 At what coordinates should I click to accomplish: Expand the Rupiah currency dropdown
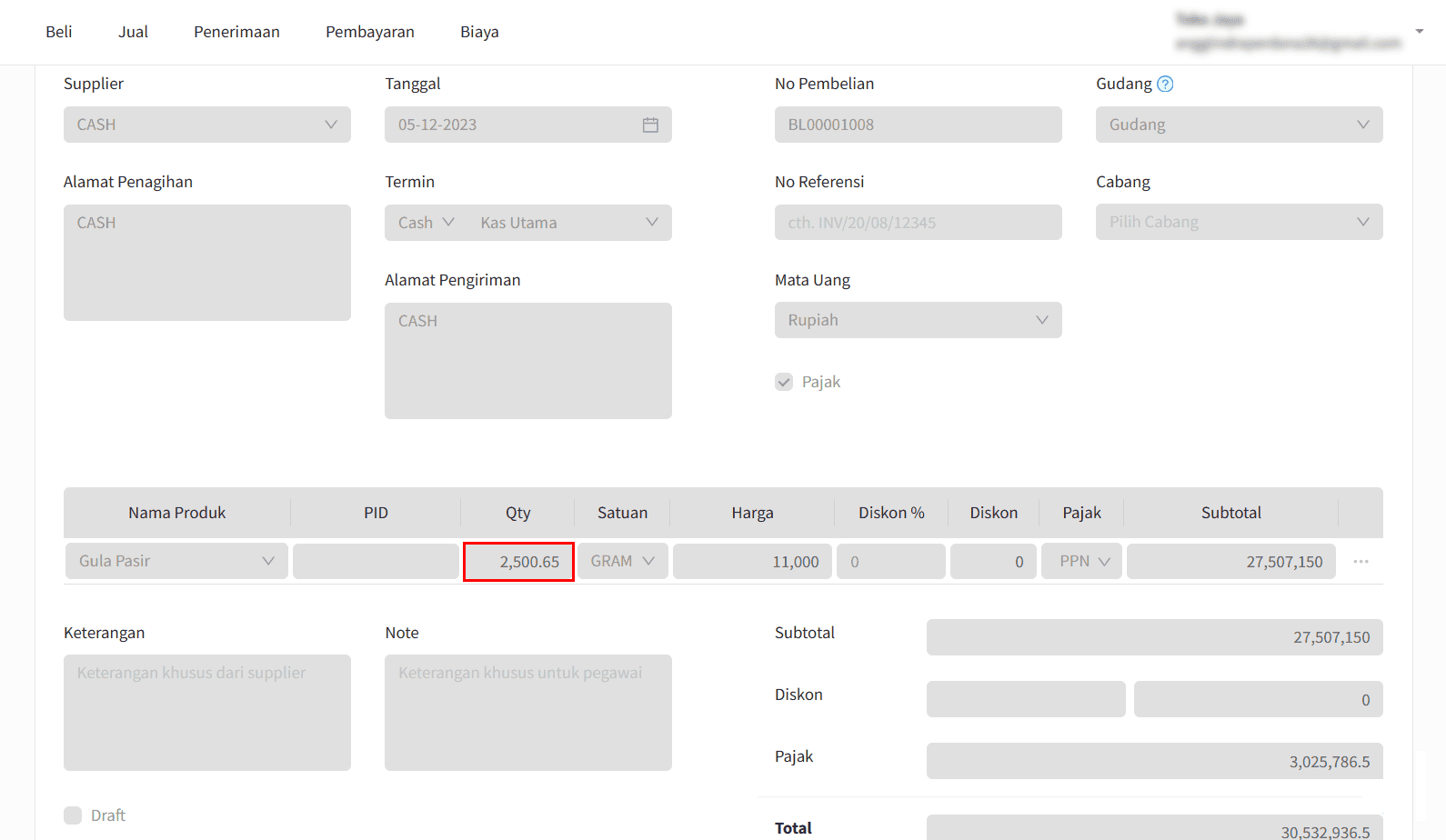918,320
